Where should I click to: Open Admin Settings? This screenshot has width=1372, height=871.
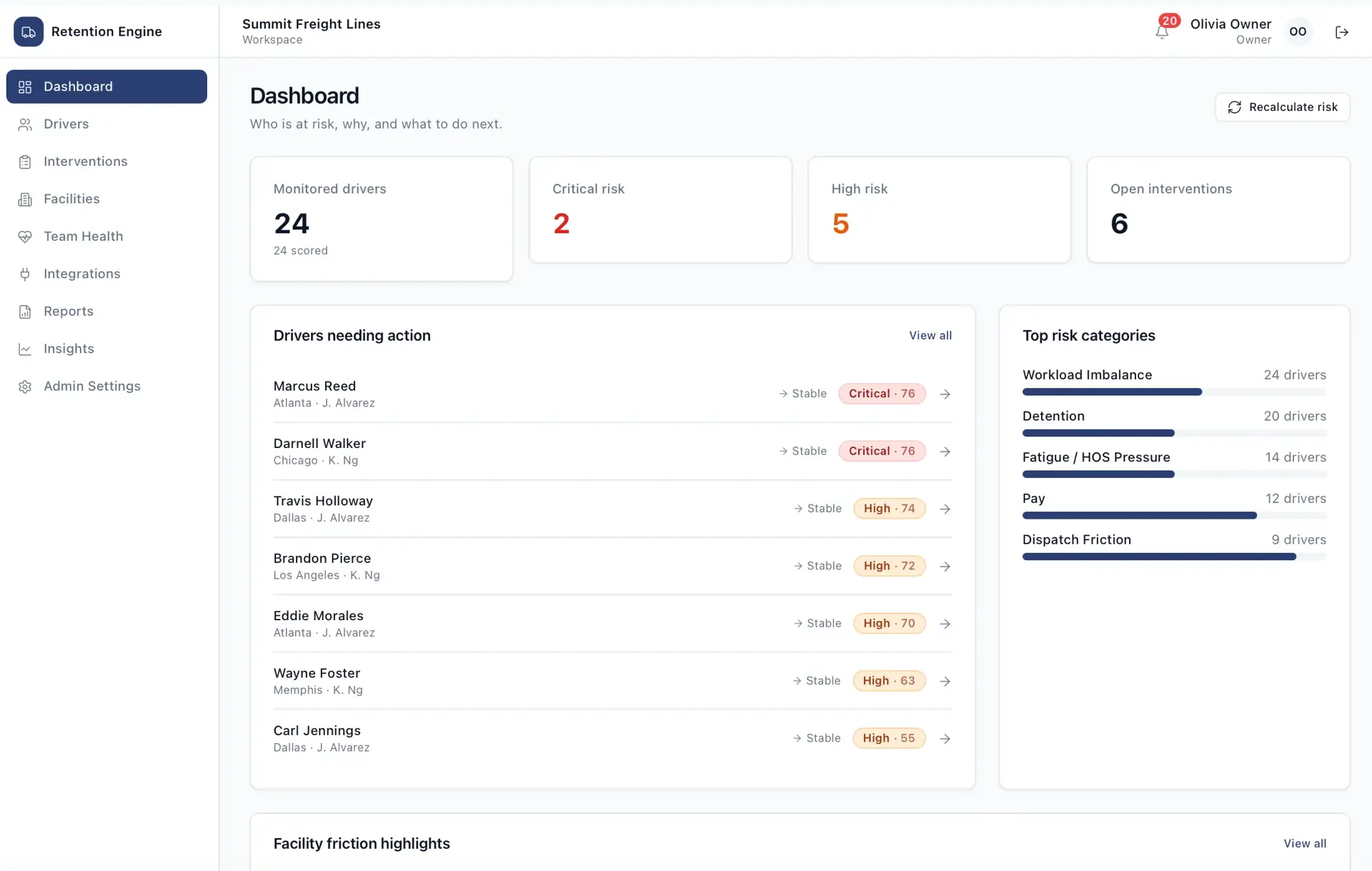106,387
